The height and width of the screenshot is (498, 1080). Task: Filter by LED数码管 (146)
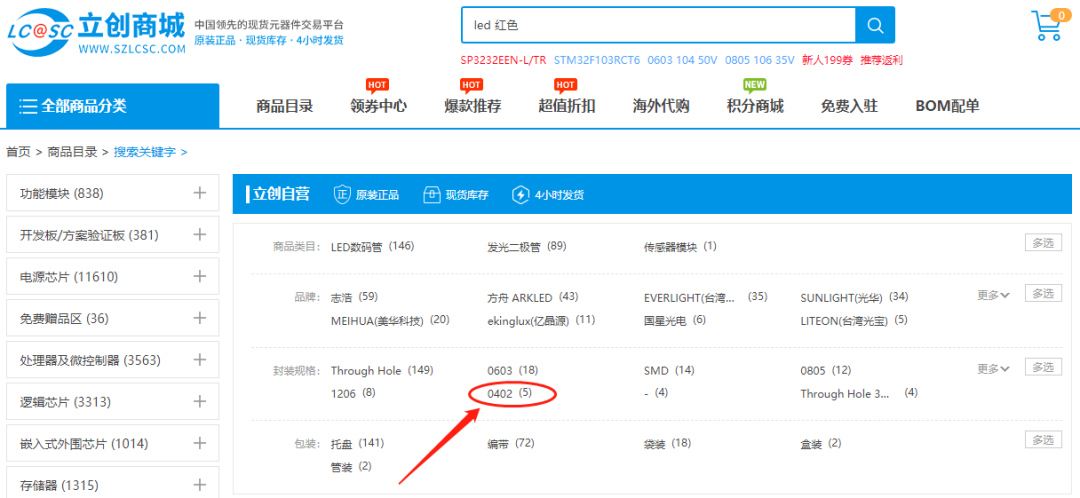click(373, 246)
